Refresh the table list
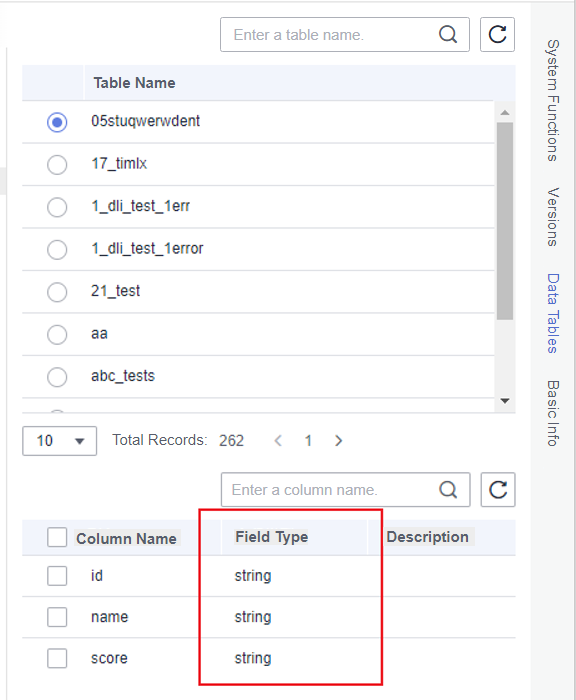The image size is (576, 700). pyautogui.click(x=497, y=34)
